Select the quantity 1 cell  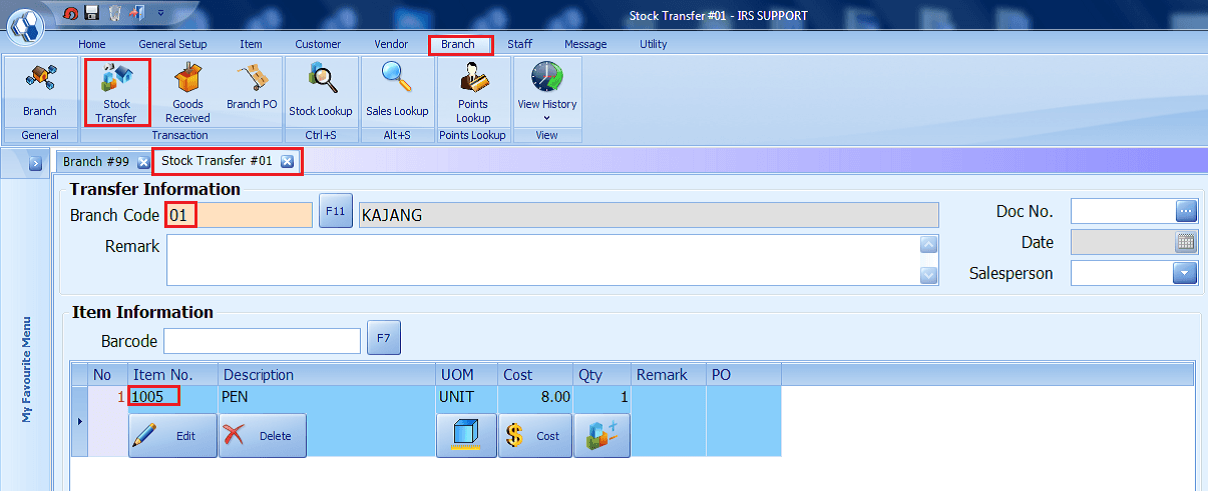click(603, 397)
